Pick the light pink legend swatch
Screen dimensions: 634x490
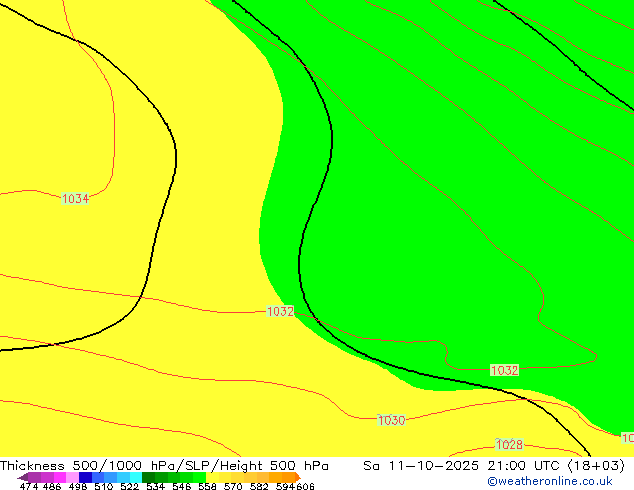tap(72, 477)
